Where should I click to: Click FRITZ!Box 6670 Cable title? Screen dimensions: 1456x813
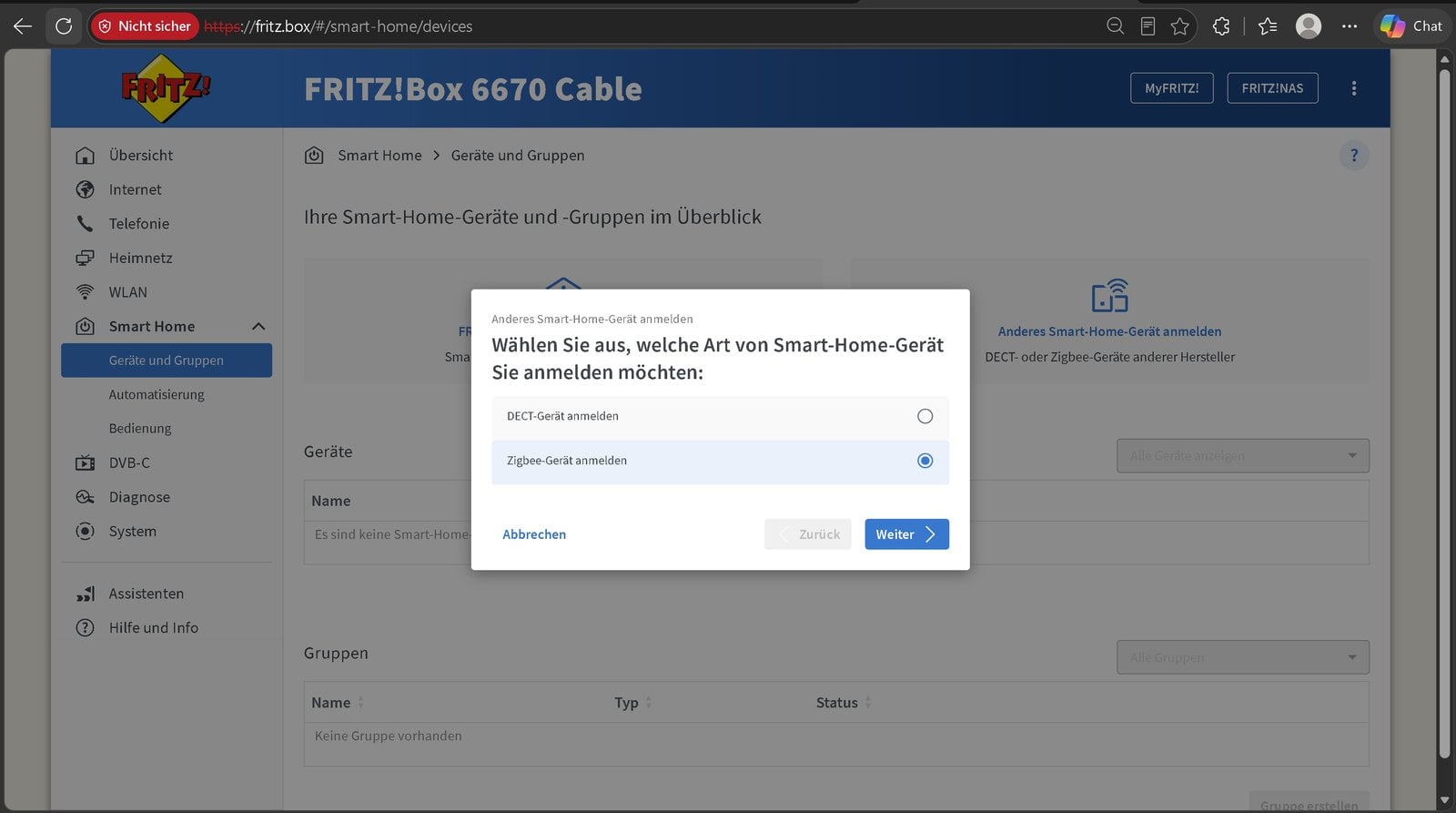pos(473,89)
